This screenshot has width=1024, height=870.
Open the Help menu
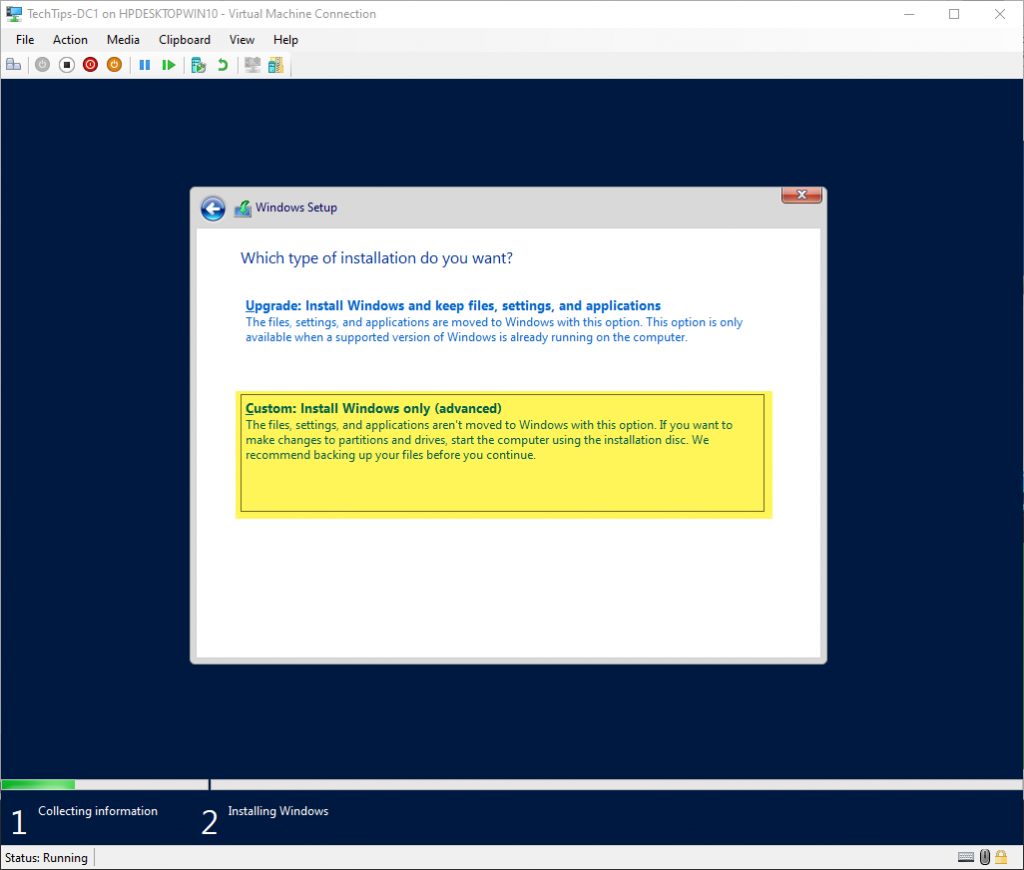(x=285, y=40)
